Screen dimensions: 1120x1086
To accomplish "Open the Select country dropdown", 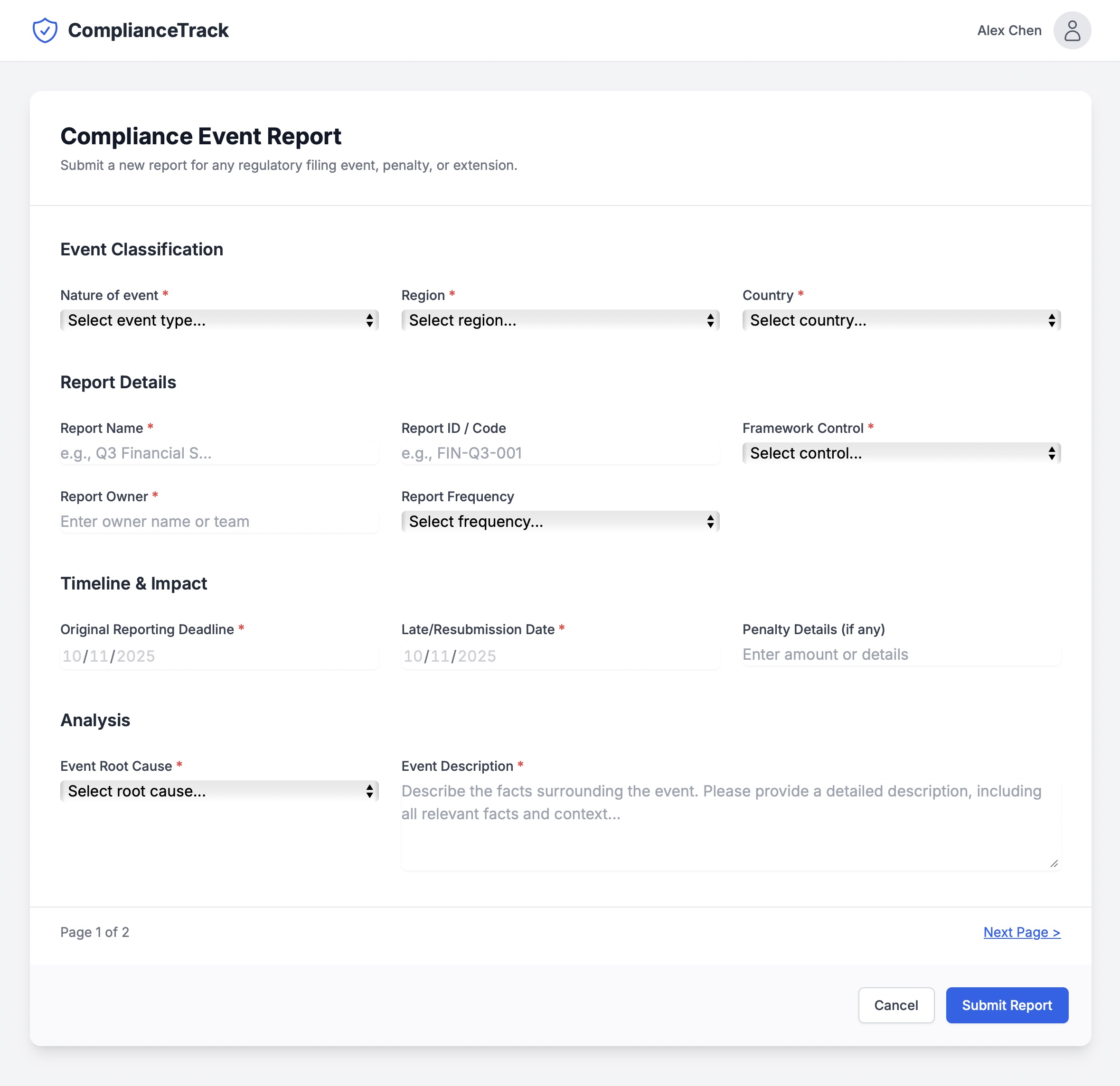I will pyautogui.click(x=901, y=320).
